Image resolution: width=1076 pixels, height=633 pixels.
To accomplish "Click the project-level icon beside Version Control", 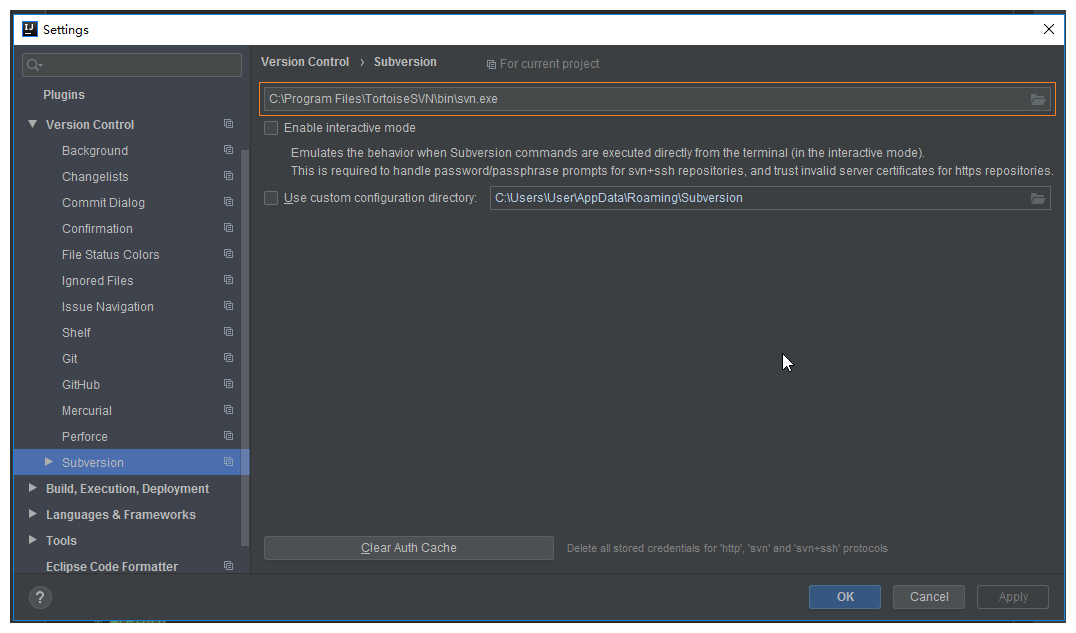I will 229,124.
